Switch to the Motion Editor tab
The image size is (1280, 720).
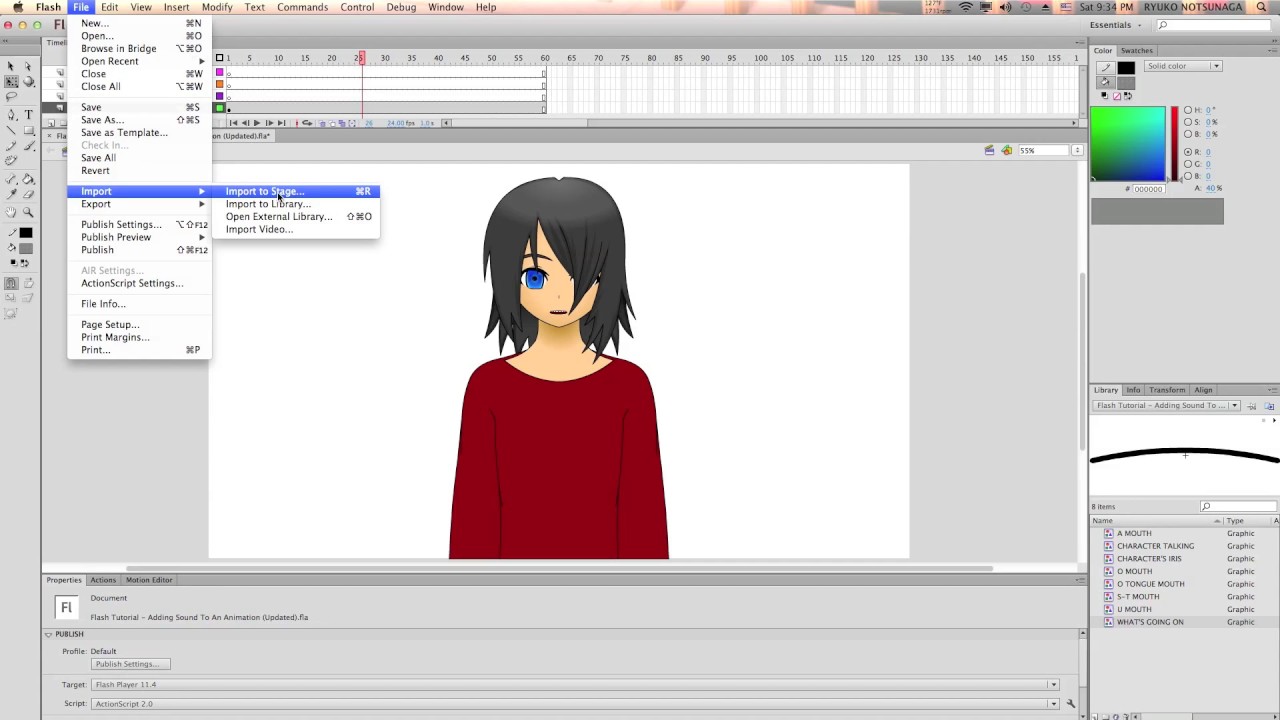149,580
